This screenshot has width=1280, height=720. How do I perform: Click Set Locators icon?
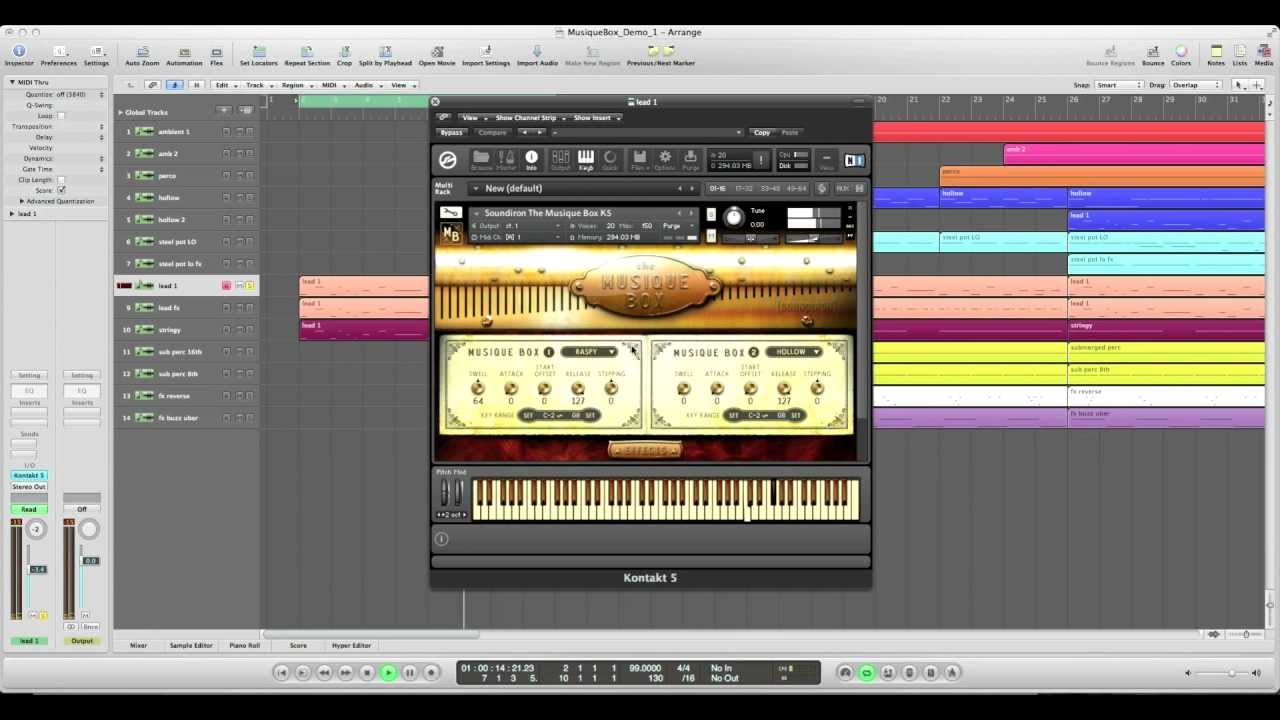pos(259,56)
